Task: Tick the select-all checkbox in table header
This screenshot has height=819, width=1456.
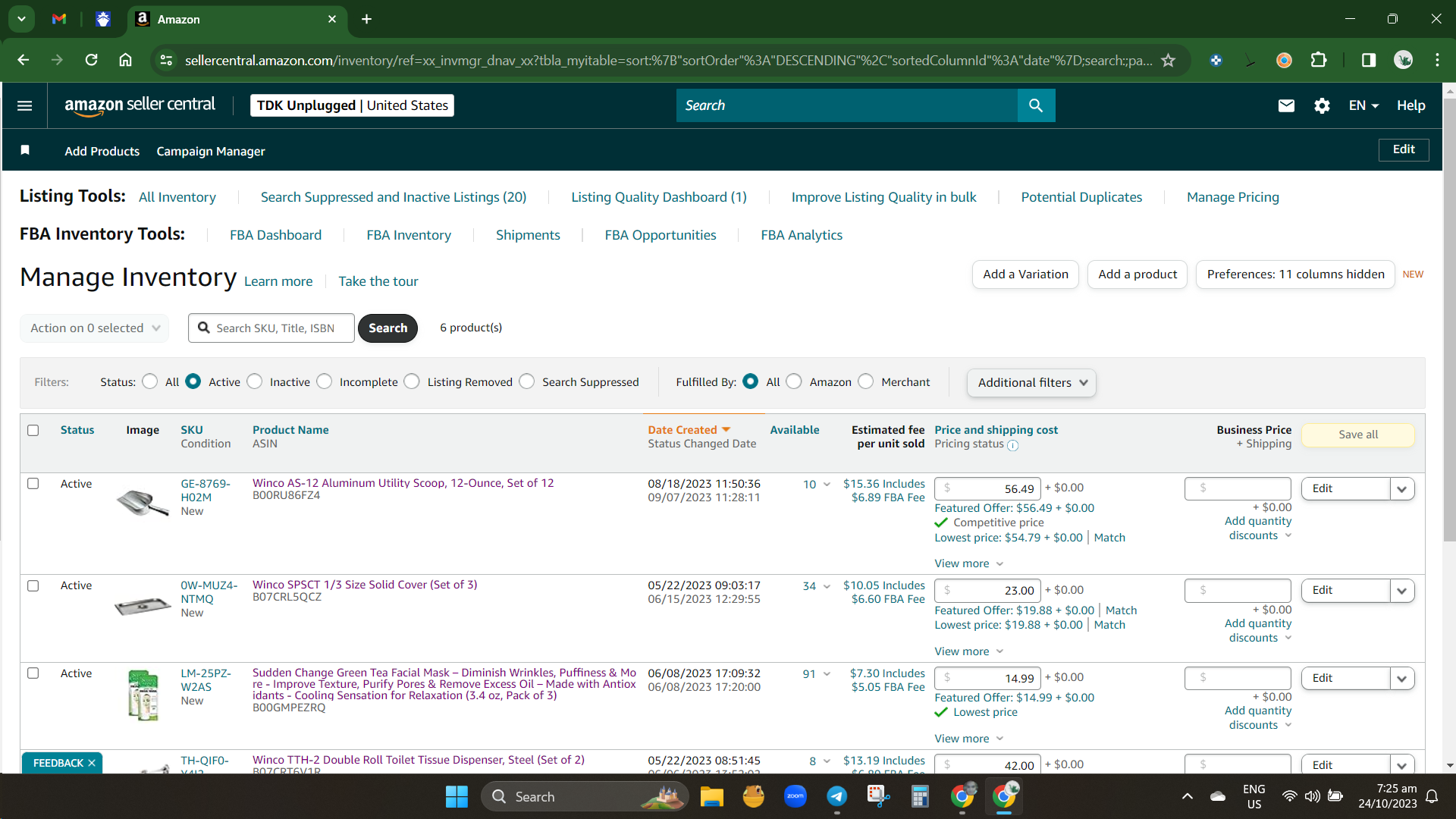Action: (33, 430)
